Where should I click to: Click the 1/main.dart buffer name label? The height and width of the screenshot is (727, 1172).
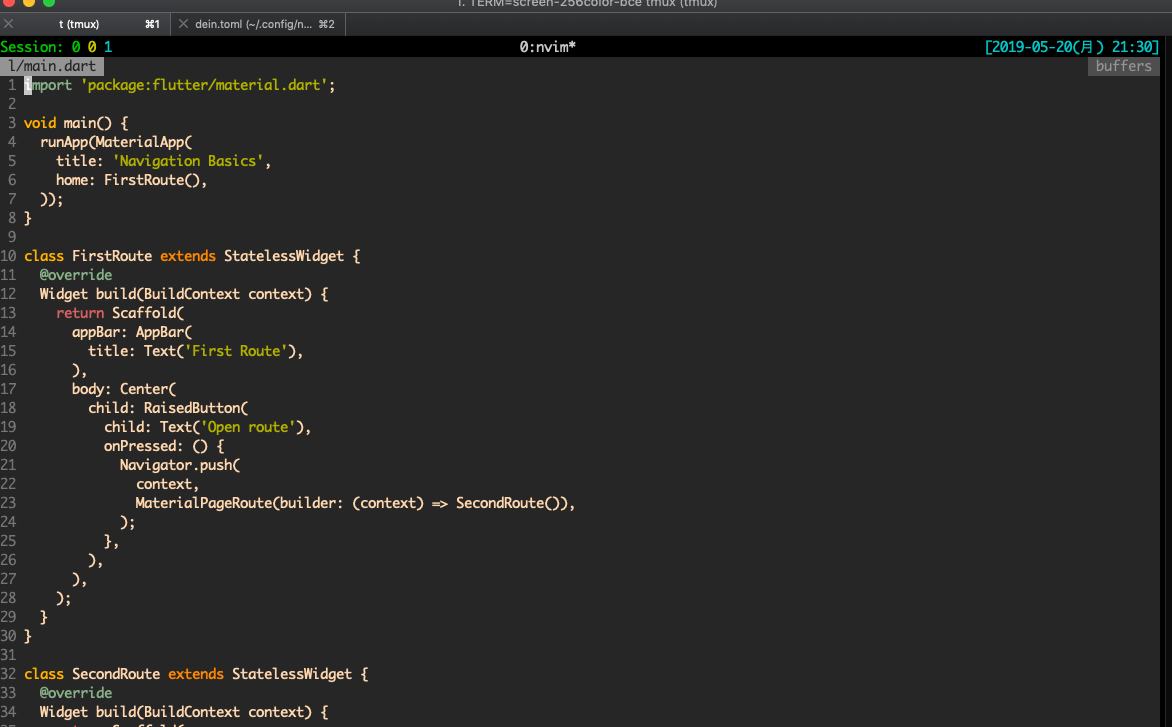(52, 65)
